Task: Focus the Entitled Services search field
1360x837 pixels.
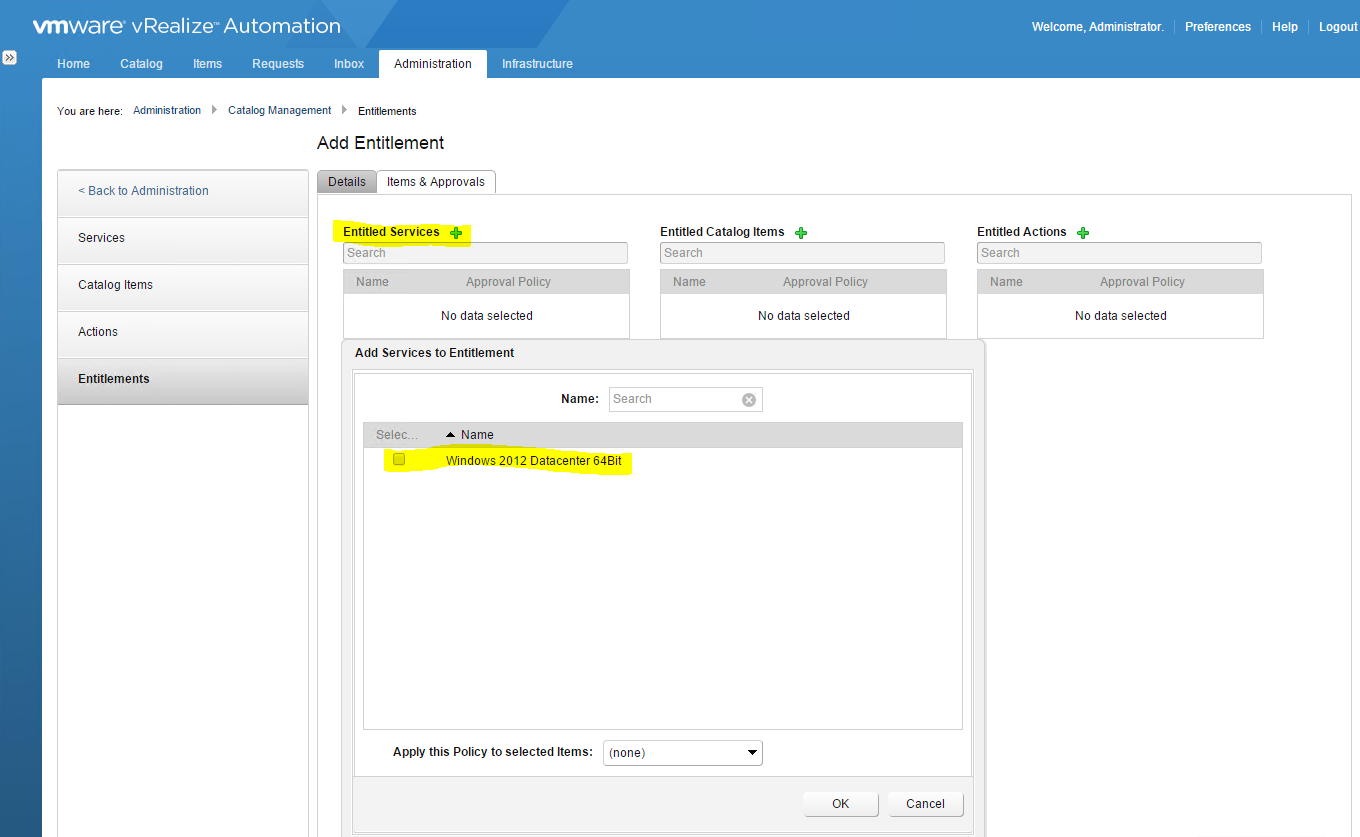Action: (485, 253)
